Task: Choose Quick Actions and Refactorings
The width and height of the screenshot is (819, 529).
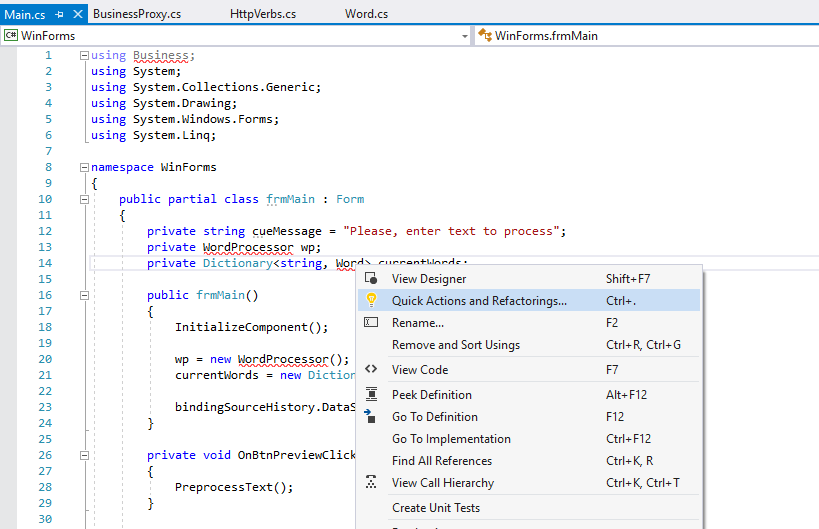Action: [x=529, y=300]
